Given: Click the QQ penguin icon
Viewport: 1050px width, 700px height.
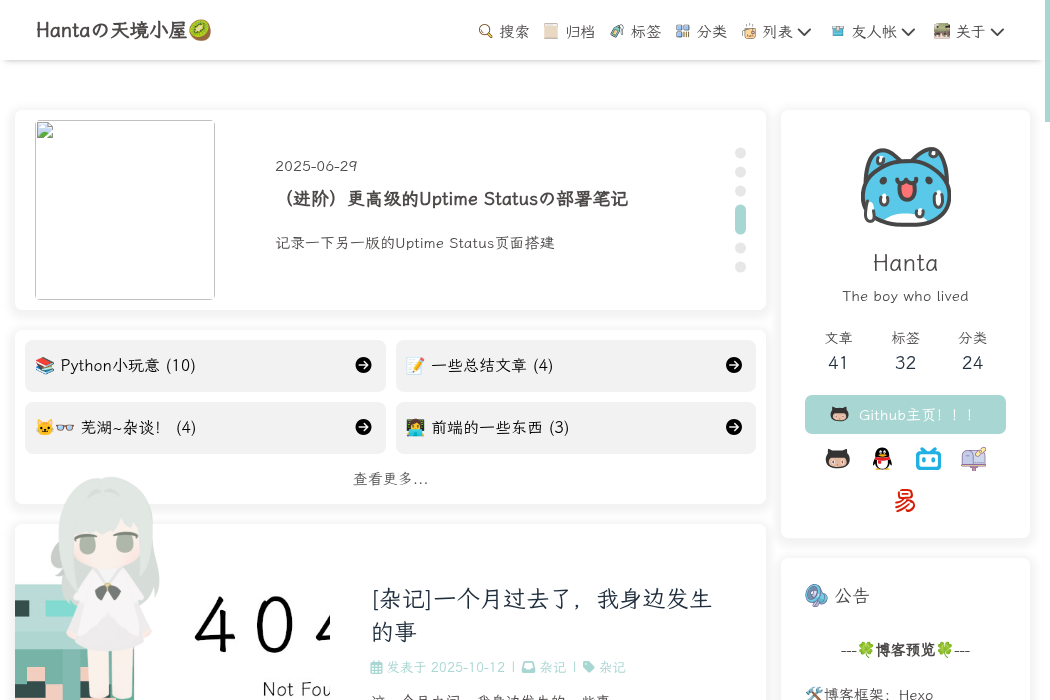Looking at the screenshot, I should [x=882, y=459].
